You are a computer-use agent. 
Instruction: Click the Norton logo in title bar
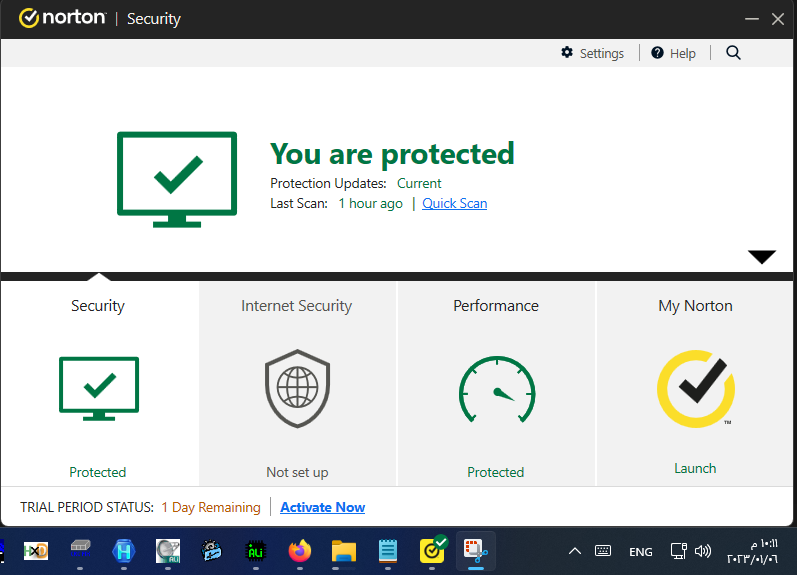click(x=63, y=18)
